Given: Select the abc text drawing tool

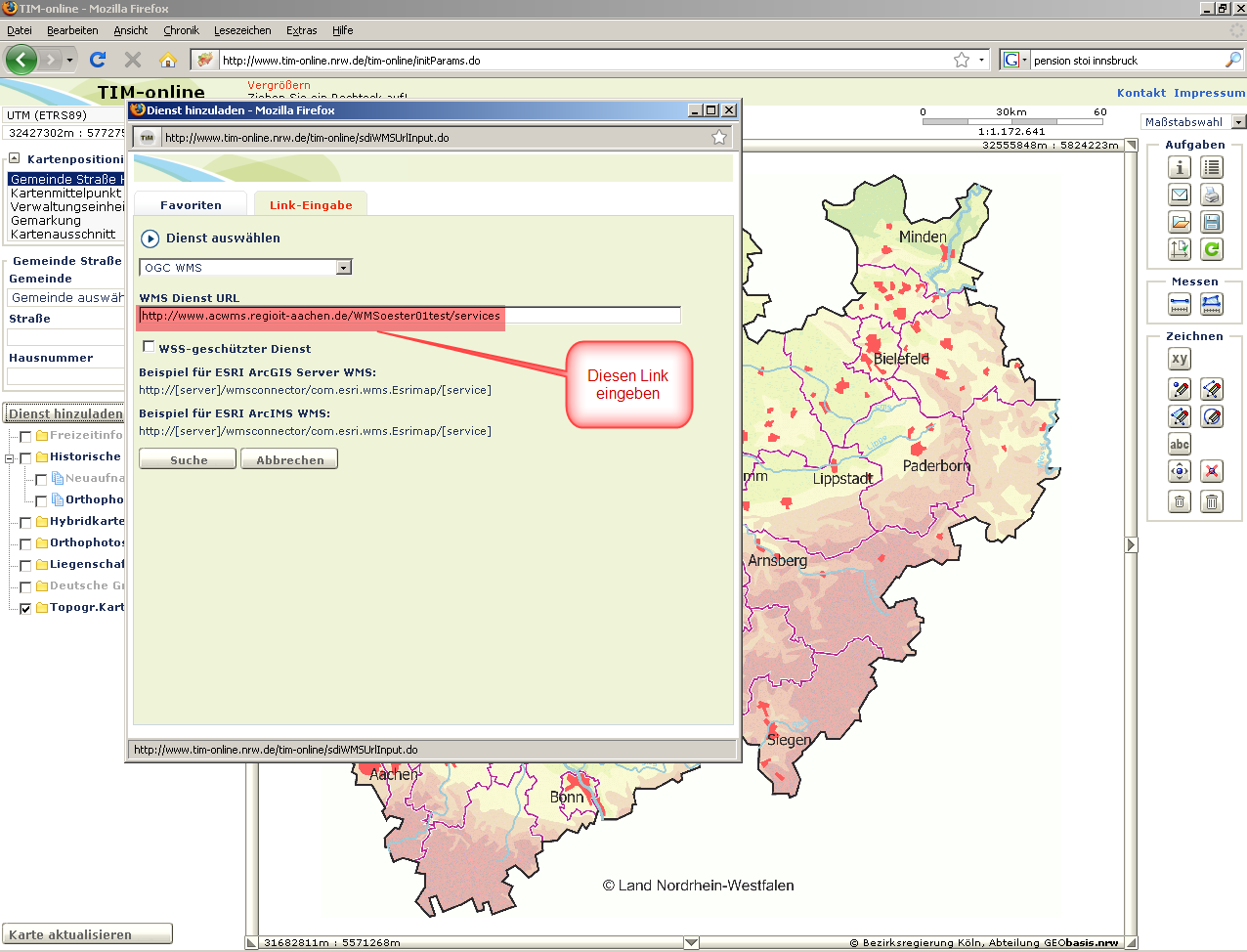Looking at the screenshot, I should pyautogui.click(x=1180, y=444).
